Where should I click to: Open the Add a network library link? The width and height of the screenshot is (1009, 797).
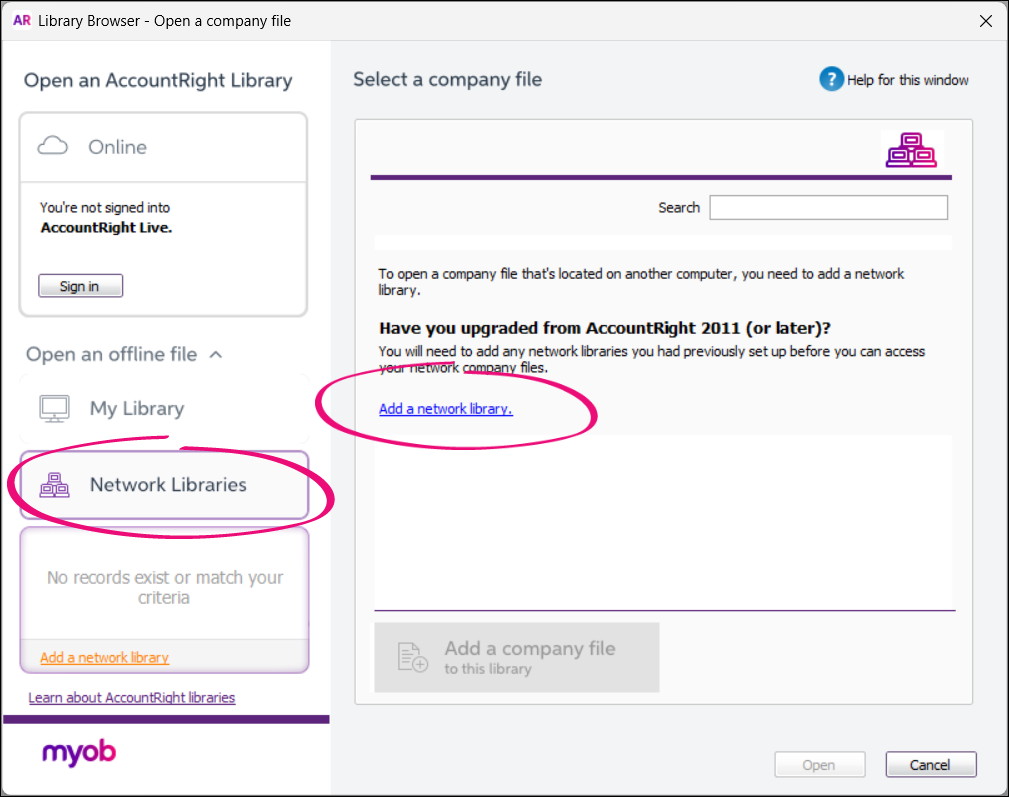pyautogui.click(x=445, y=408)
